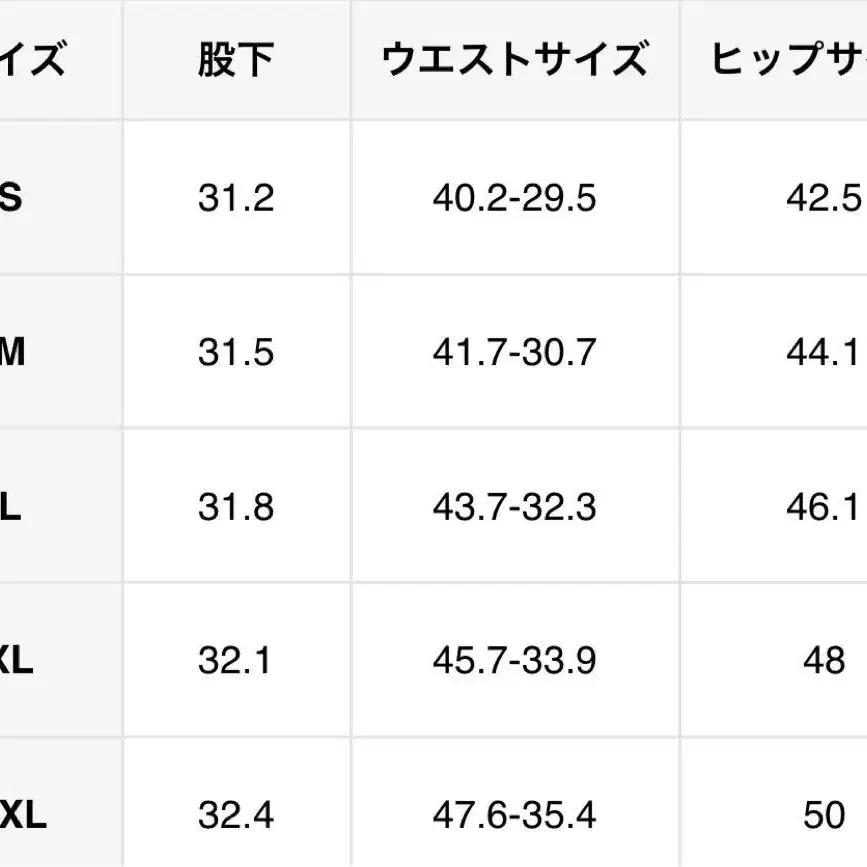Screen dimensions: 867x867
Task: Click the inseam value 31.5
Action: (x=236, y=353)
